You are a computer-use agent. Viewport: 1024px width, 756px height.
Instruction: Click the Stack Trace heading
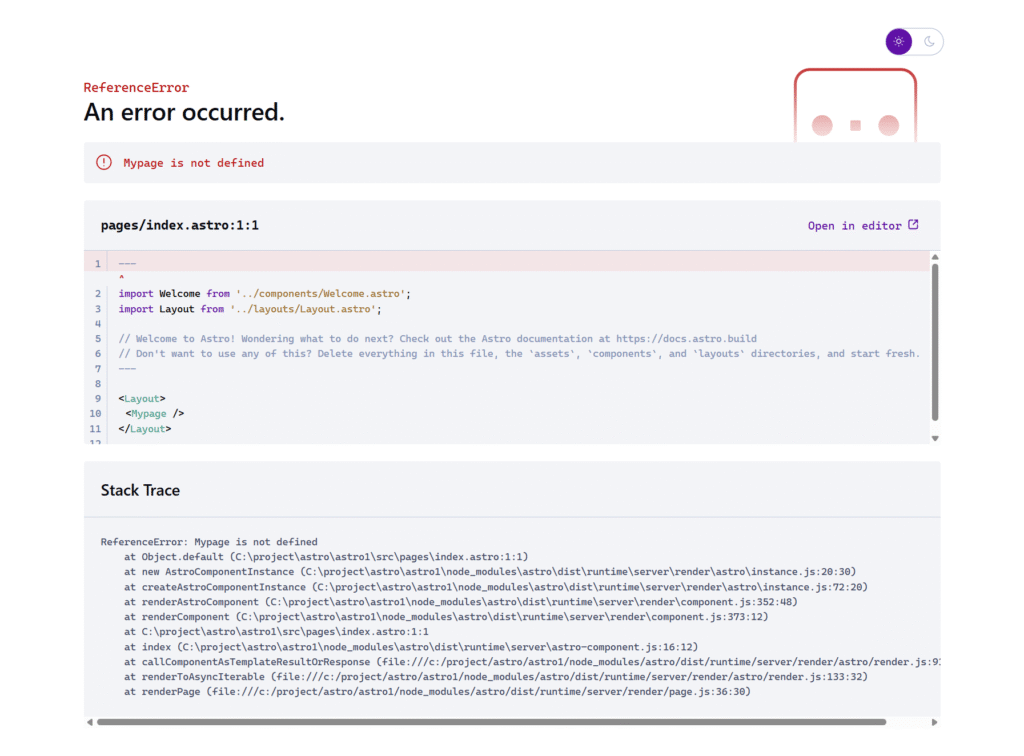[140, 490]
